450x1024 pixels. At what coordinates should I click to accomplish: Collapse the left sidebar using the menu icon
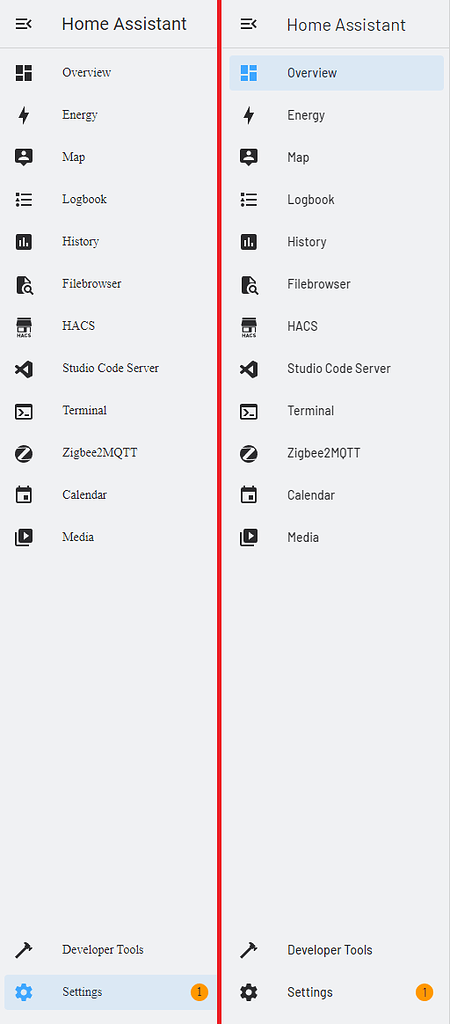(24, 24)
